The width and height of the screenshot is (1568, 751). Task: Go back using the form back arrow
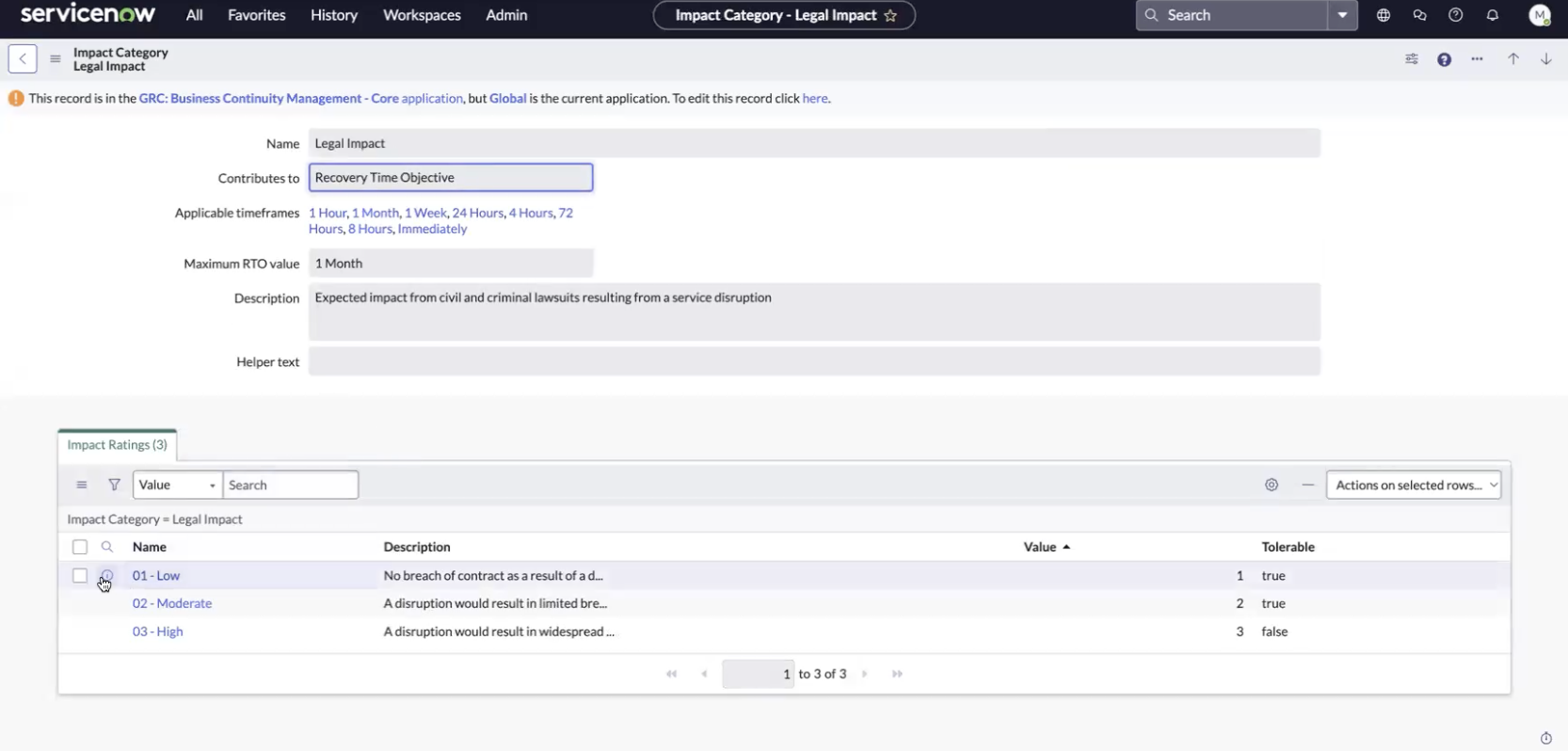click(23, 58)
